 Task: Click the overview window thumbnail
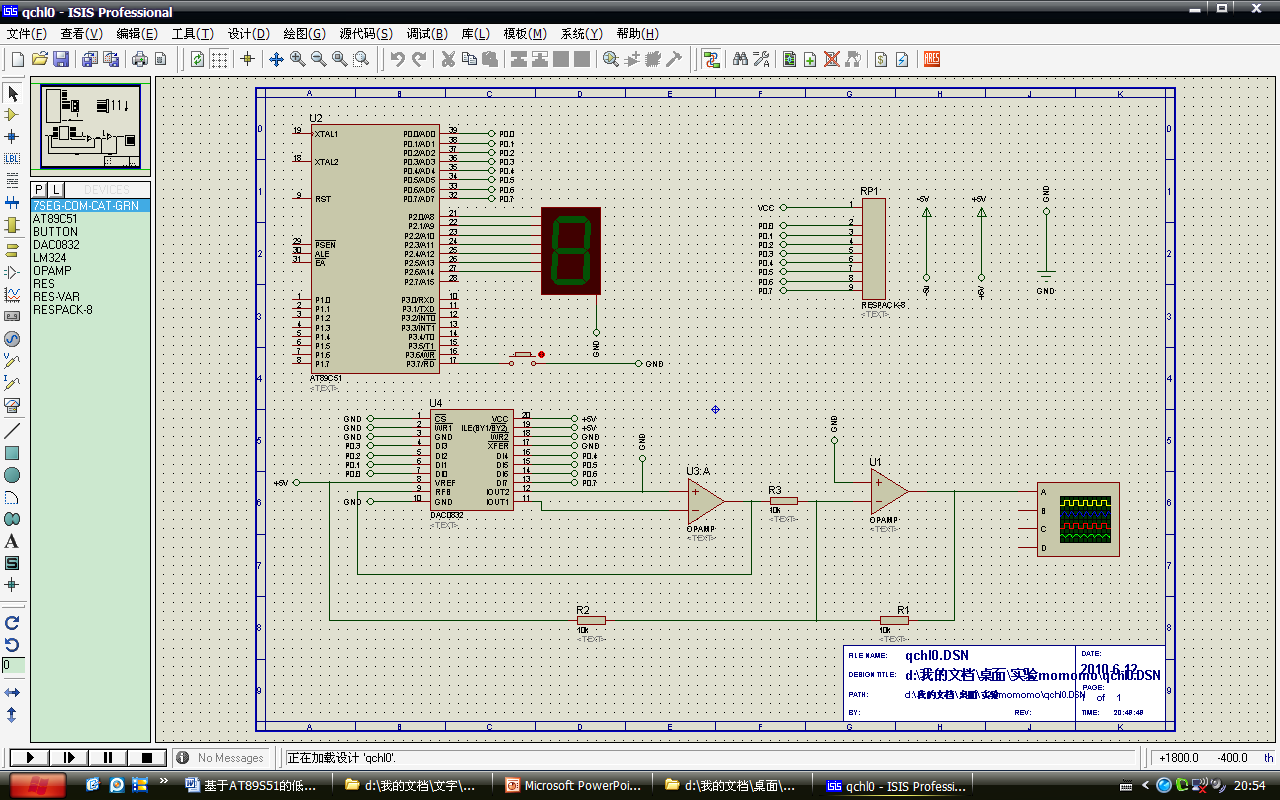pyautogui.click(x=91, y=127)
